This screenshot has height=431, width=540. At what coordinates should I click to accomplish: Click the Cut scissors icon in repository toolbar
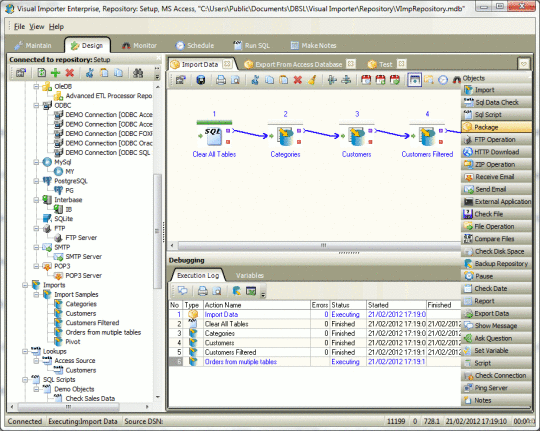90,73
